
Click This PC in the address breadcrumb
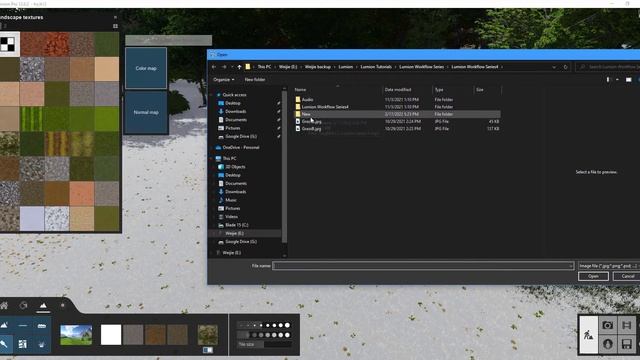click(x=264, y=67)
